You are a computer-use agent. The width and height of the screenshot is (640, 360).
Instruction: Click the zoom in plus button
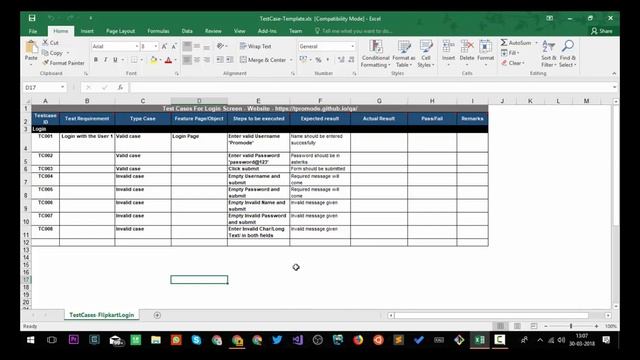pyautogui.click(x=596, y=326)
